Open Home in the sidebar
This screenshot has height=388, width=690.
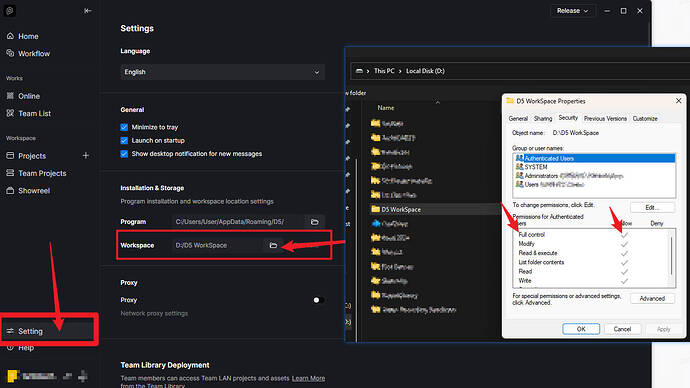28,36
